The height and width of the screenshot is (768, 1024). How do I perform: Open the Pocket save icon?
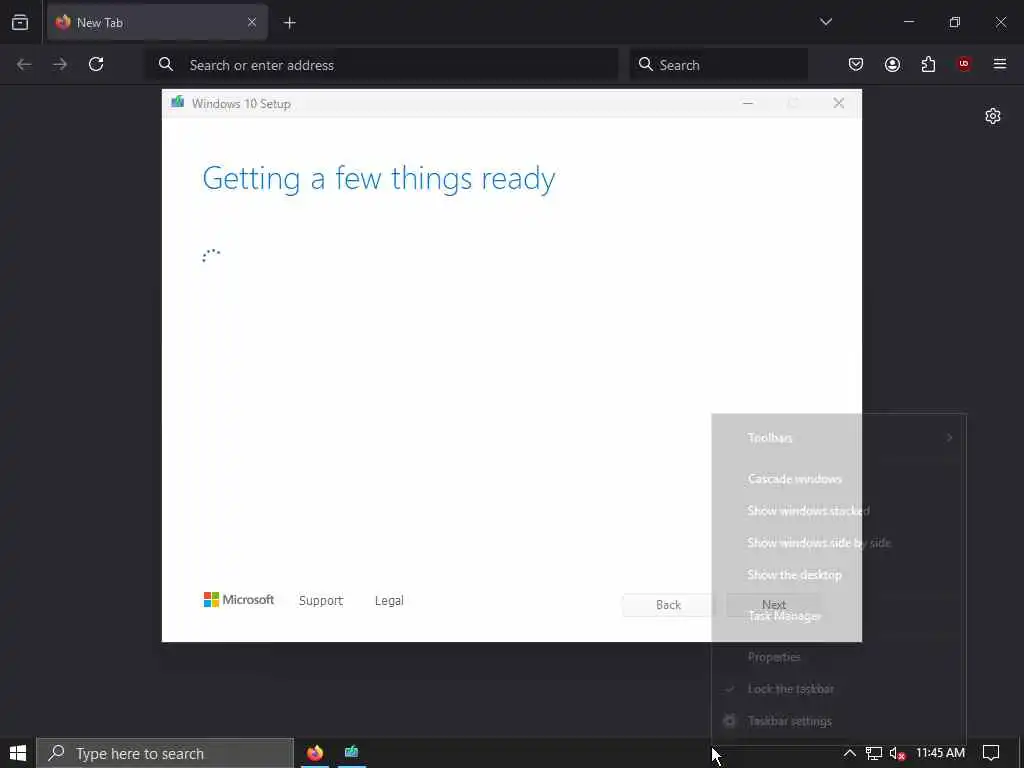[856, 64]
